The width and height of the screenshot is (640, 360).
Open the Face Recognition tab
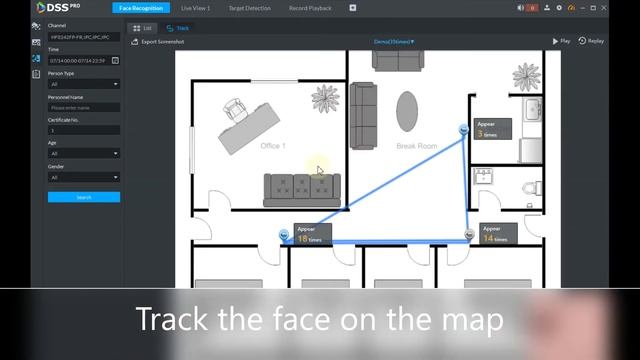pos(141,8)
